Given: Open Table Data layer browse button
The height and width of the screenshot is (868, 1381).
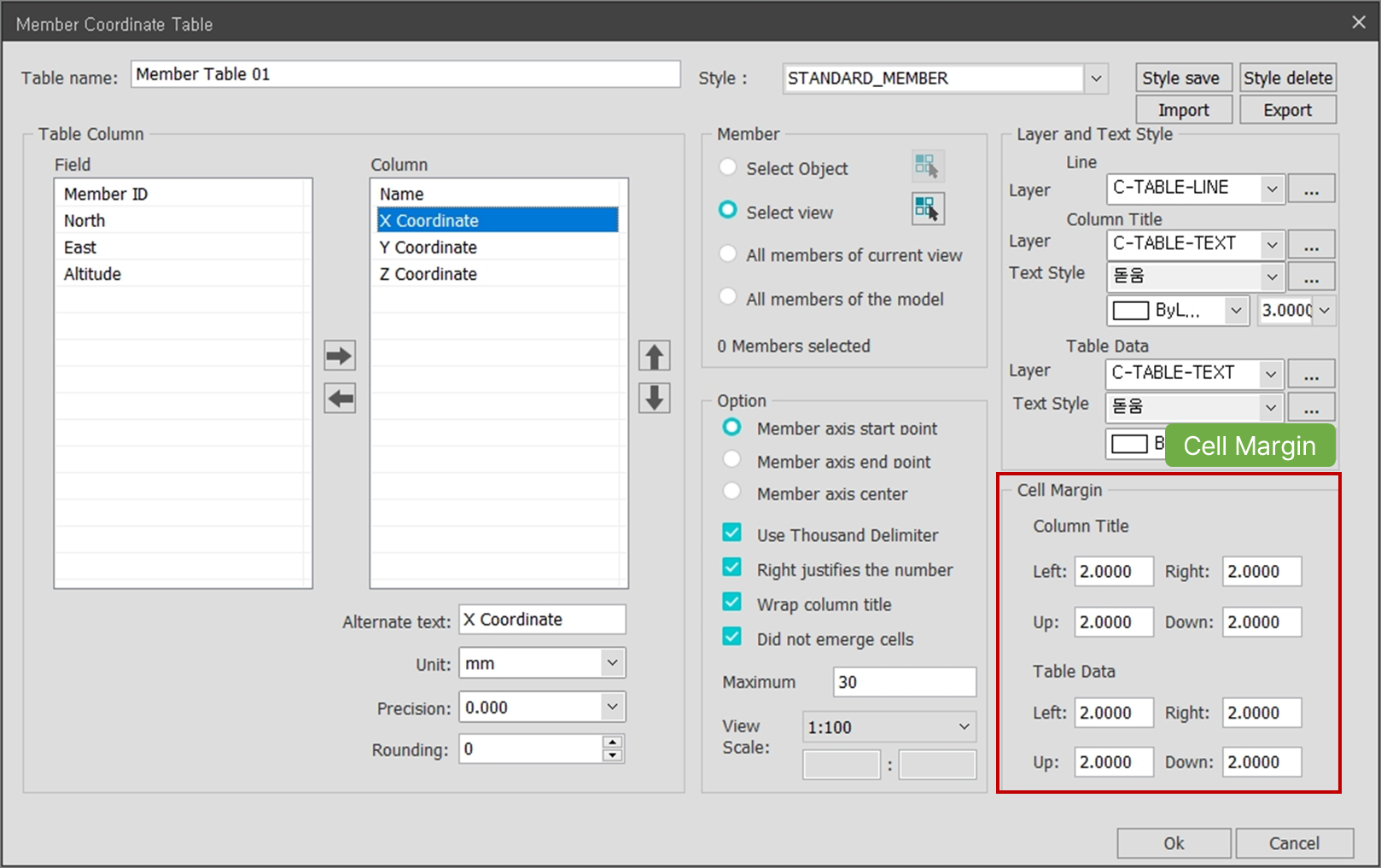Looking at the screenshot, I should pyautogui.click(x=1312, y=374).
